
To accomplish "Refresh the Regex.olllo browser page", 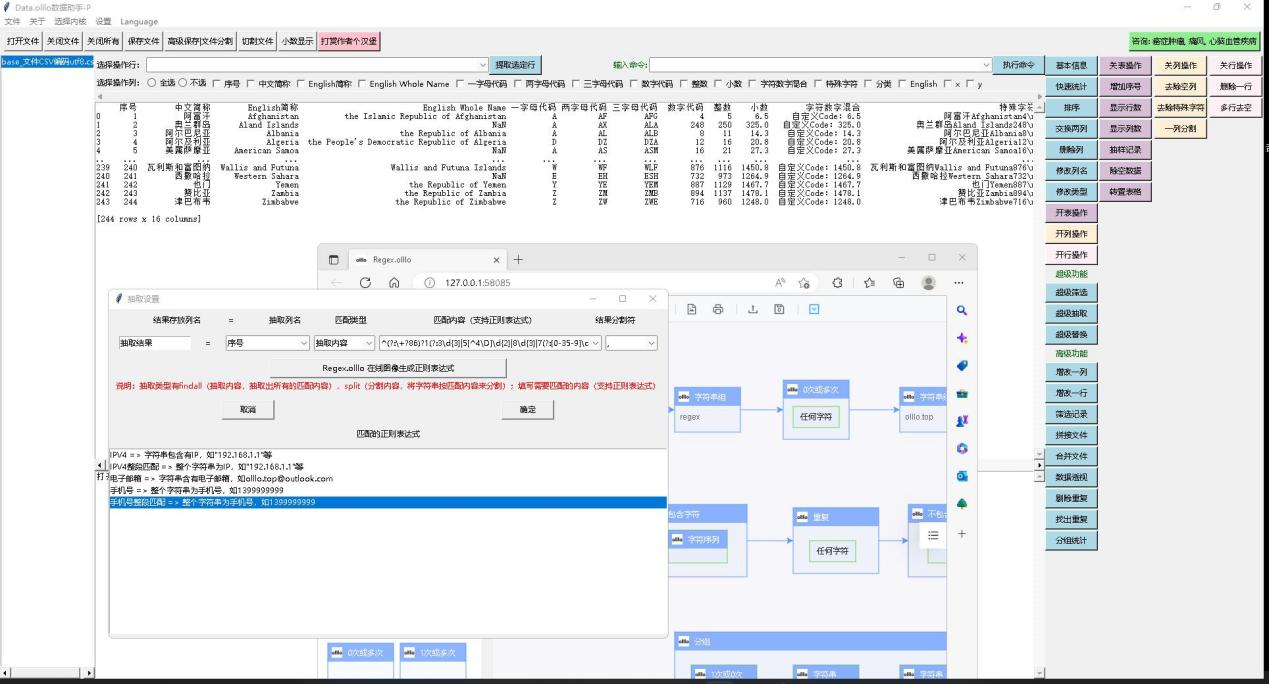I will (366, 283).
